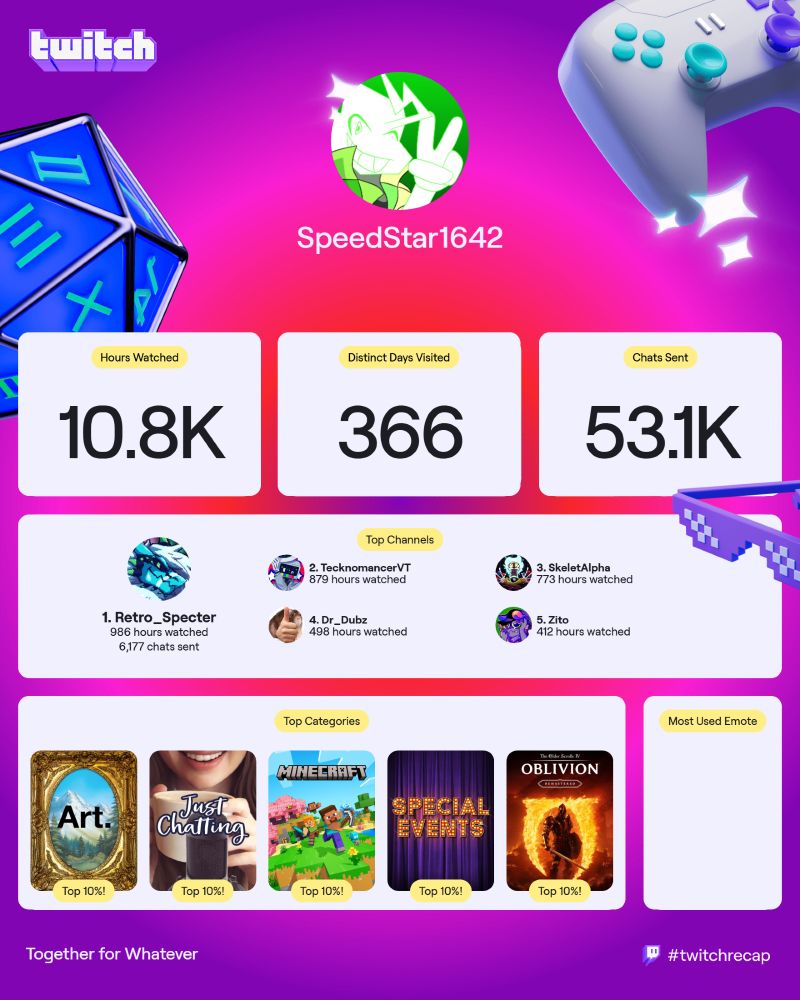Viewport: 800px width, 1000px height.
Task: Open Dr_Dubz channel avatar
Action: click(286, 625)
